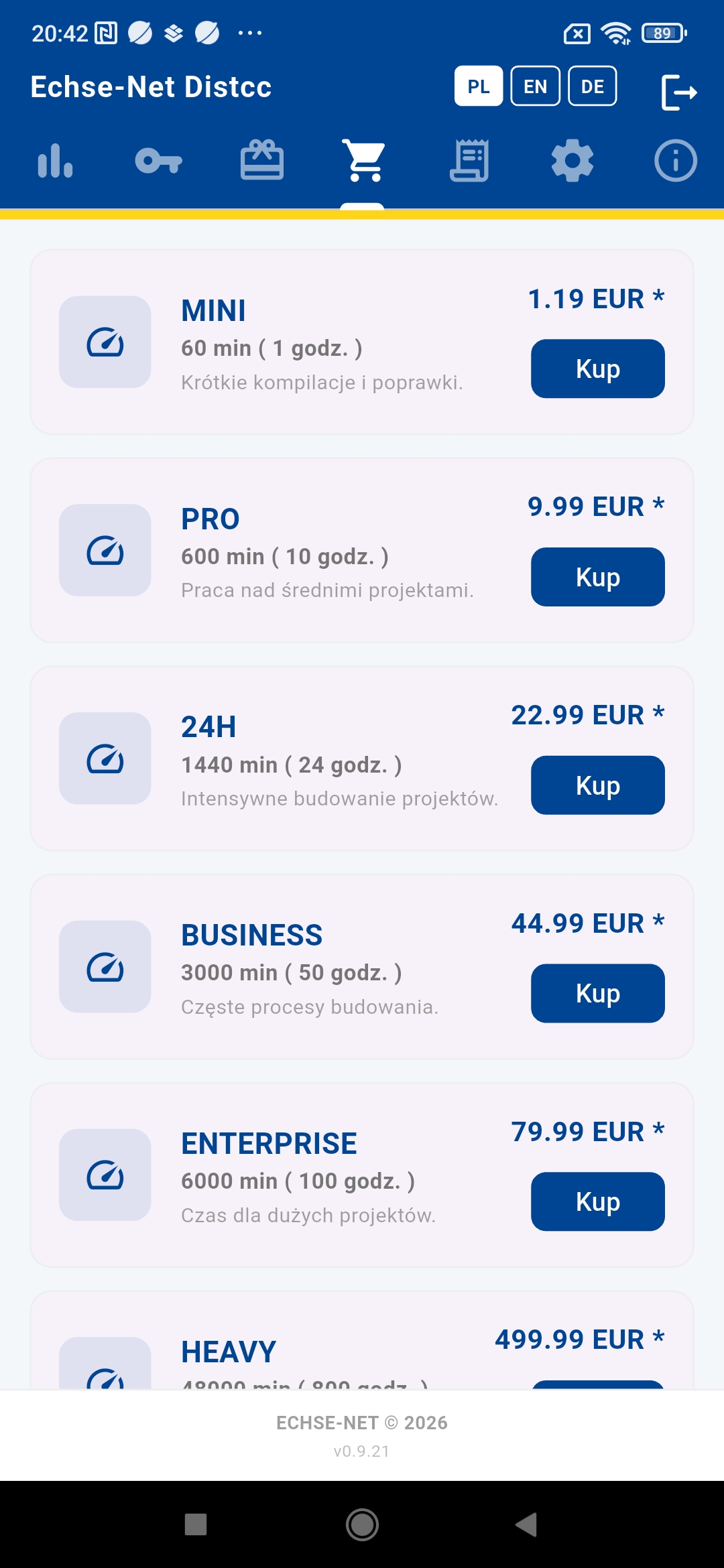This screenshot has width=724, height=1568.
Task: Buy the PRO 600 min package
Action: [597, 577]
